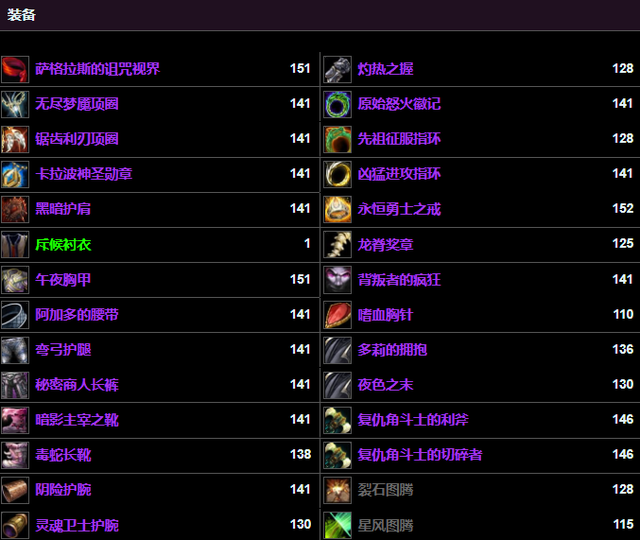Open the 复仇角斗士的切碎者 item link

point(420,455)
